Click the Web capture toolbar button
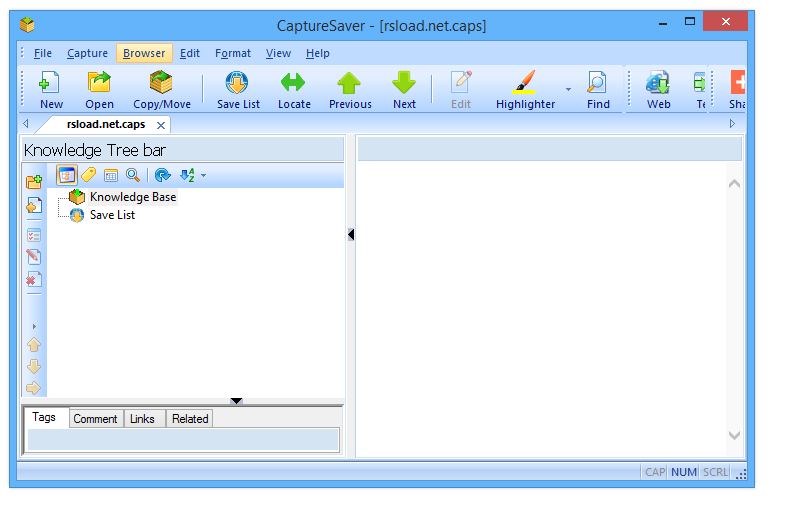The height and width of the screenshot is (520, 790). [658, 90]
